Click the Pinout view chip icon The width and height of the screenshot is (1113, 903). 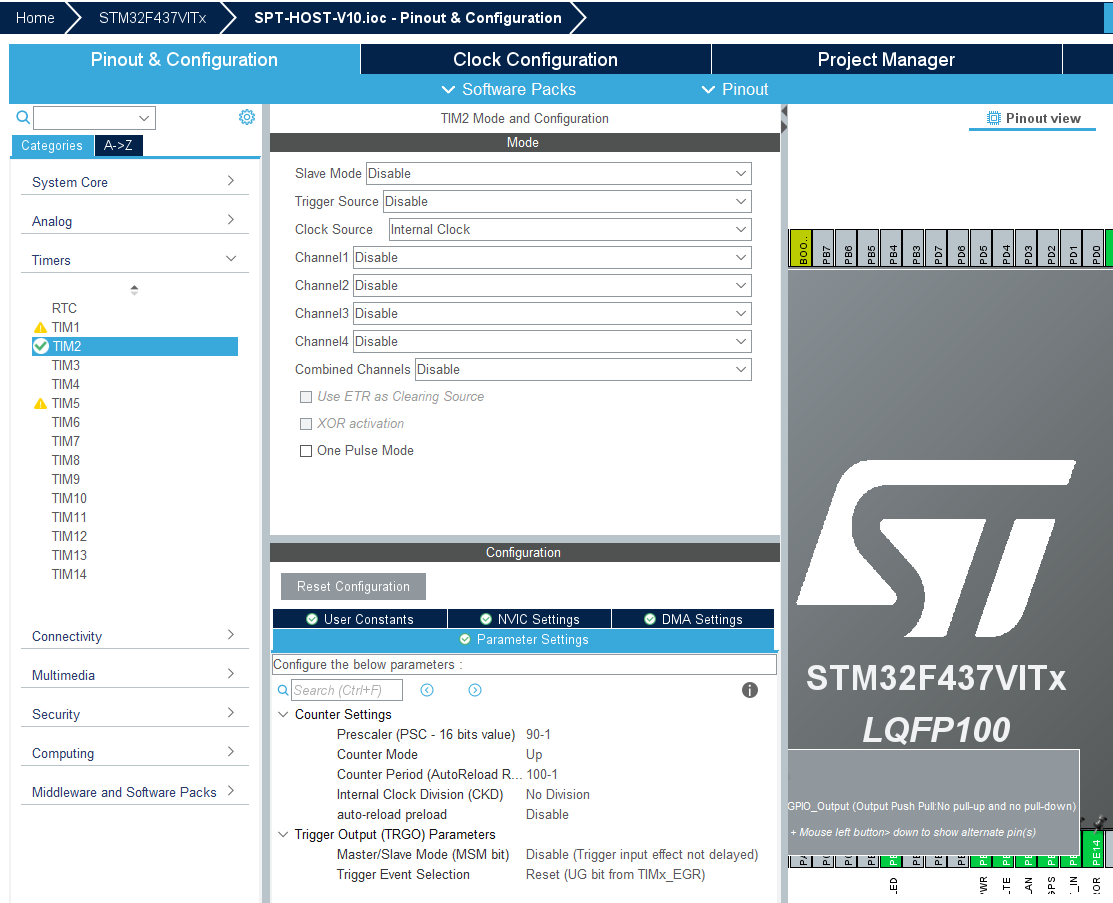pos(994,119)
